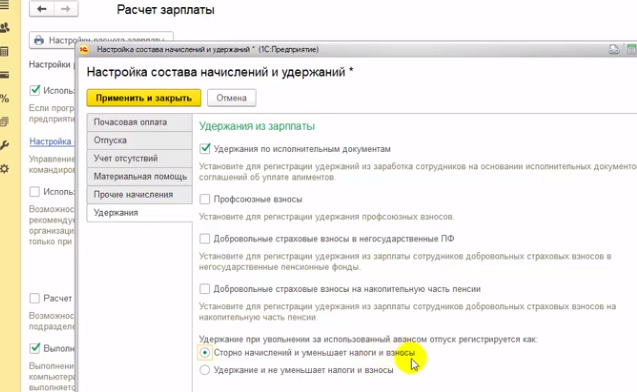Click the Применить и закрыть button
This screenshot has width=637, height=392.
point(144,98)
